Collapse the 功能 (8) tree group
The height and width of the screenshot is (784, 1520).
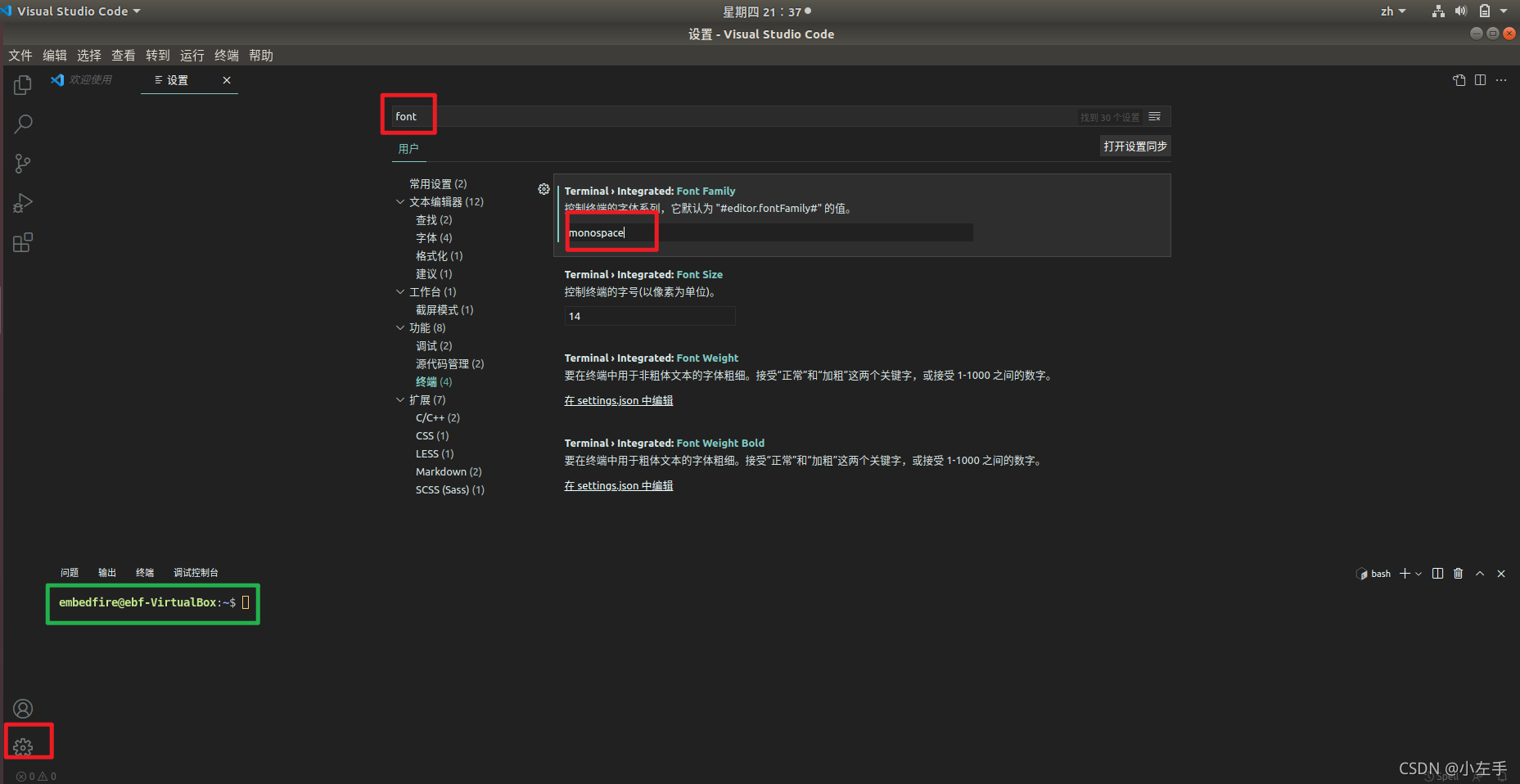(400, 328)
